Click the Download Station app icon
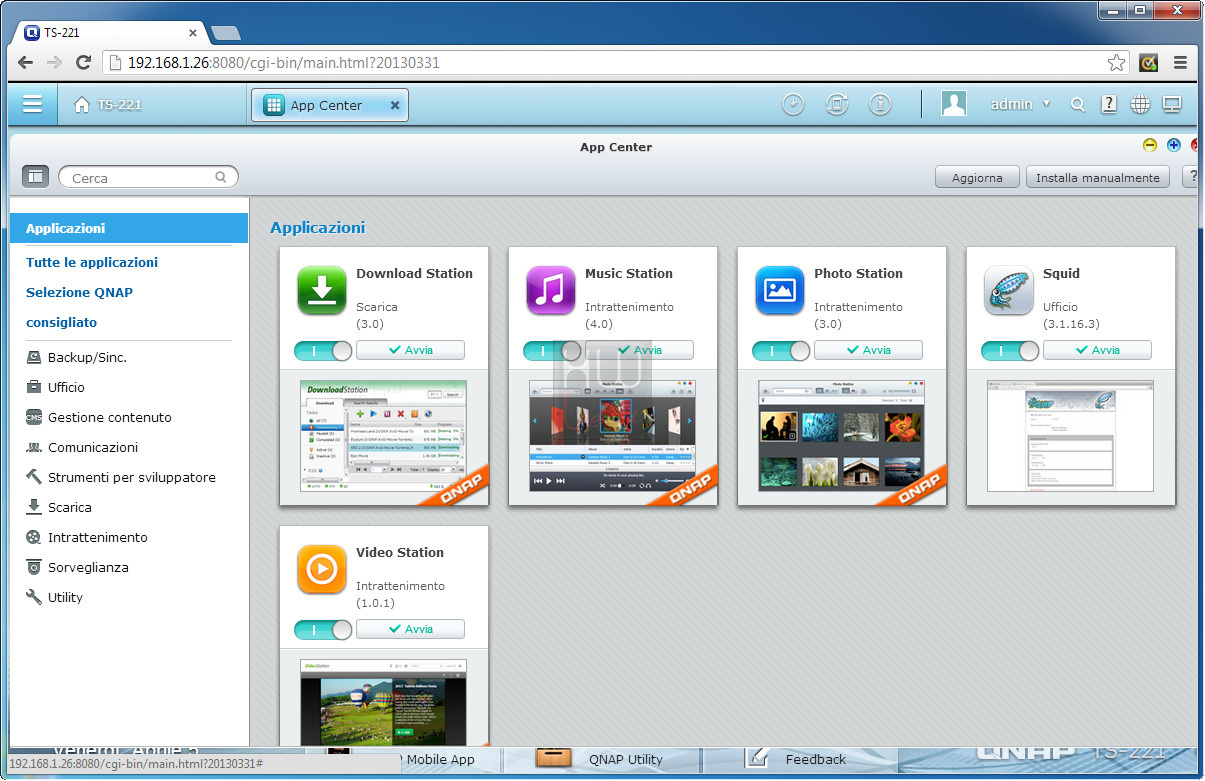 pos(322,290)
